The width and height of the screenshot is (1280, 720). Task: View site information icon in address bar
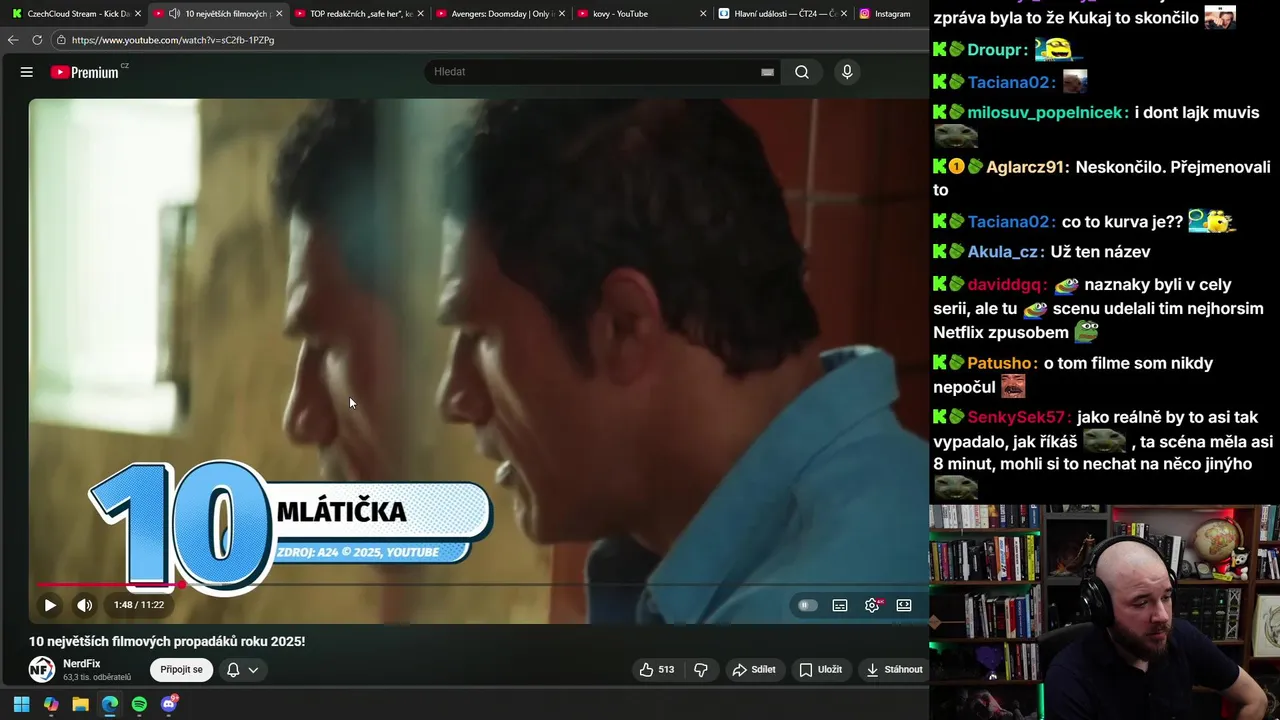pyautogui.click(x=61, y=40)
